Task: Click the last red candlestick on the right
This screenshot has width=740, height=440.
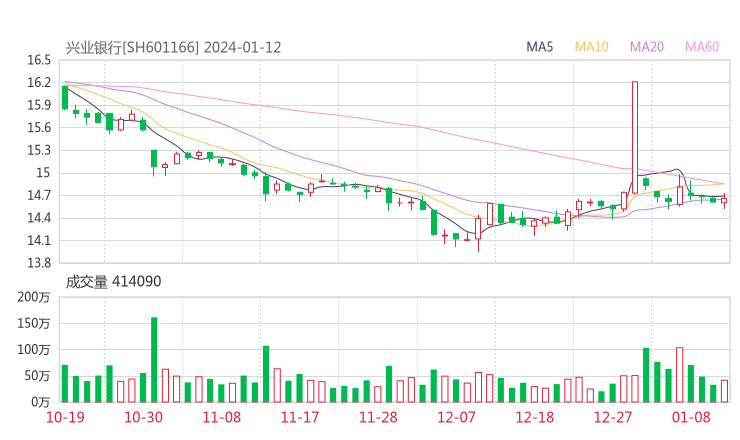Action: (x=724, y=201)
